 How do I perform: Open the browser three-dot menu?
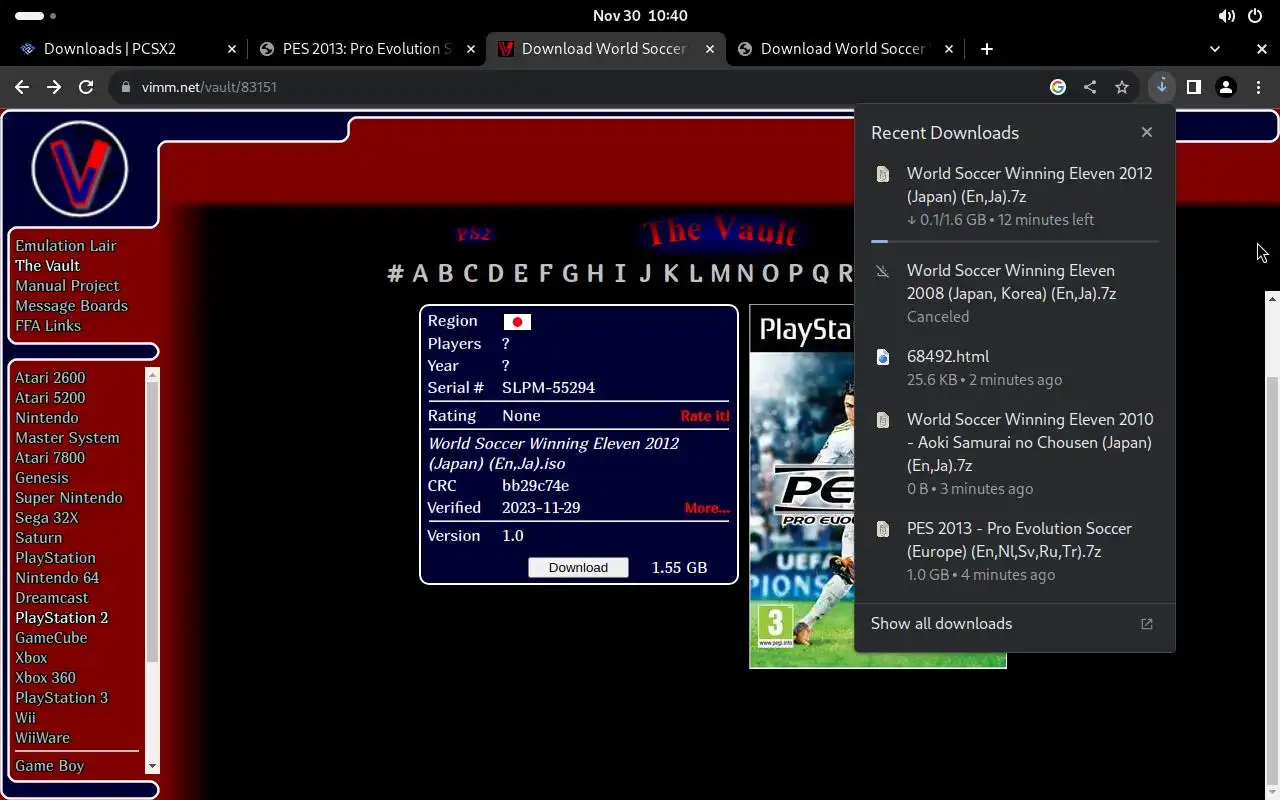[1258, 87]
